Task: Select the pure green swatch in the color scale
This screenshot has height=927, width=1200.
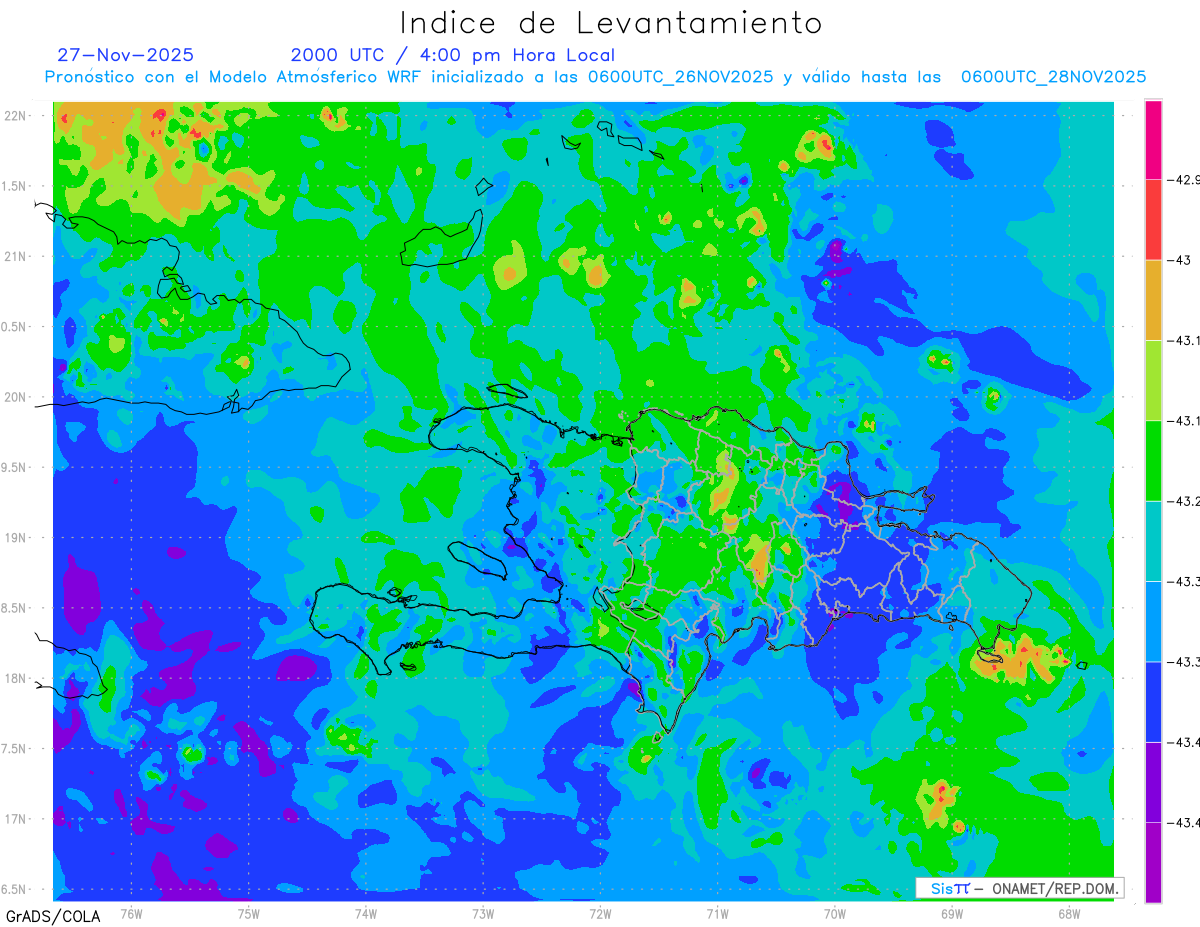Action: click(x=1153, y=460)
